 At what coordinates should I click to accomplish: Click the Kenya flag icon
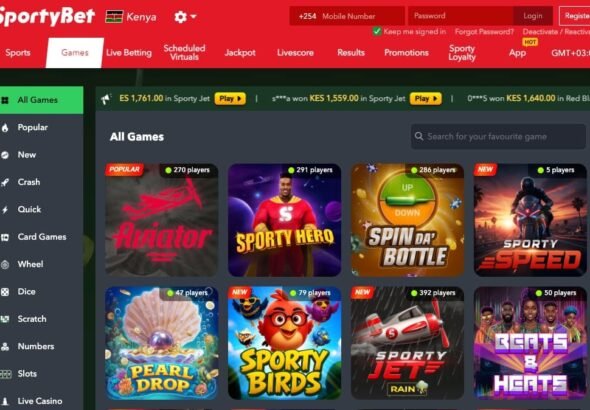[114, 17]
